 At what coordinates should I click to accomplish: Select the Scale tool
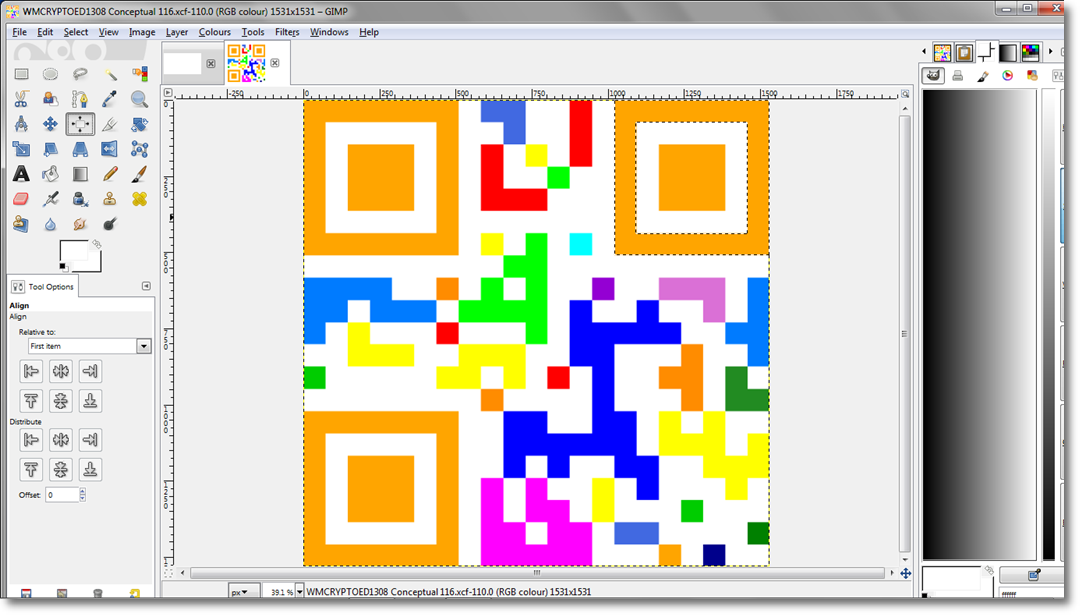click(21, 149)
